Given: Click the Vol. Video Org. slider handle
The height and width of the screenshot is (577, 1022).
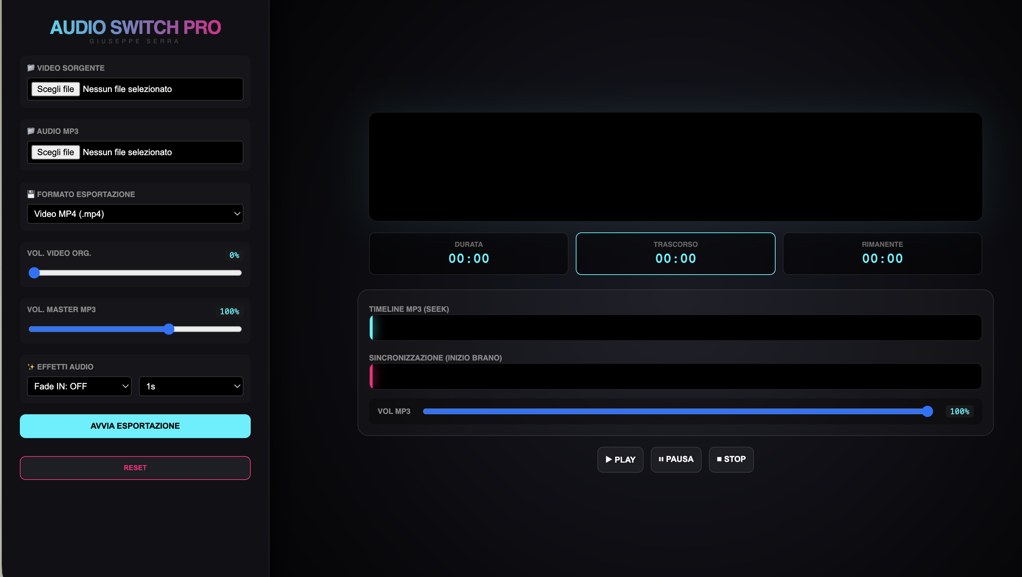Looking at the screenshot, I should [x=35, y=273].
